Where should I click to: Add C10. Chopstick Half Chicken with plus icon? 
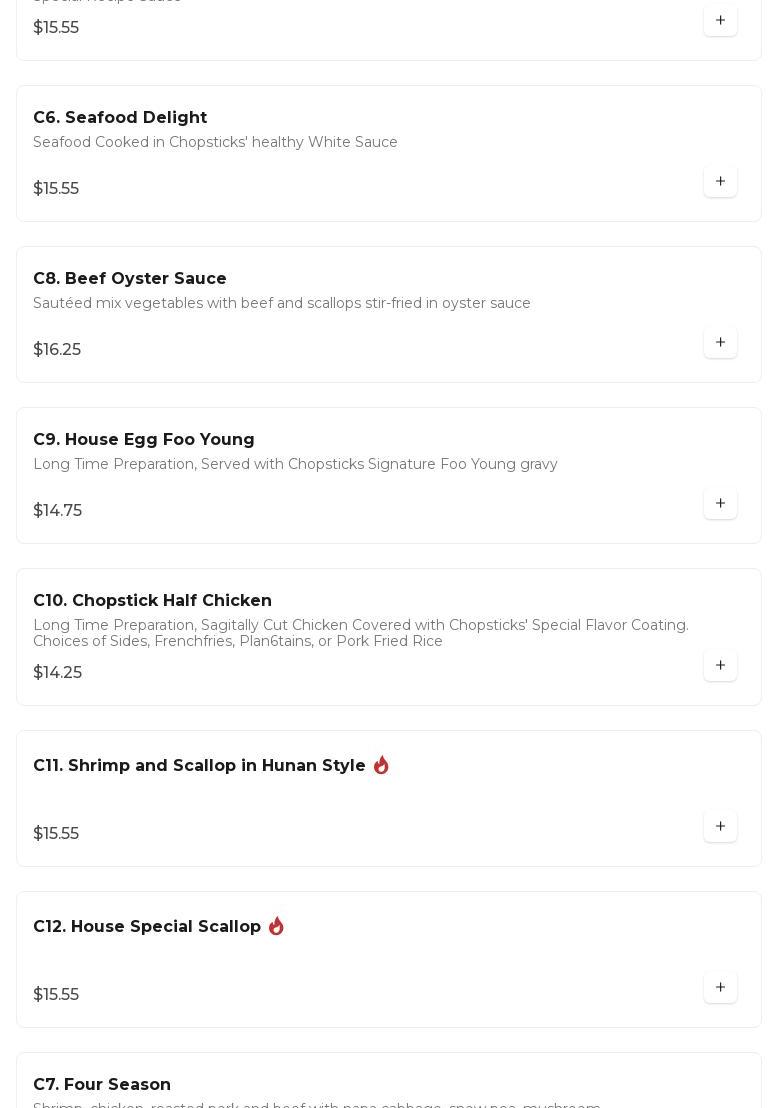[720, 665]
